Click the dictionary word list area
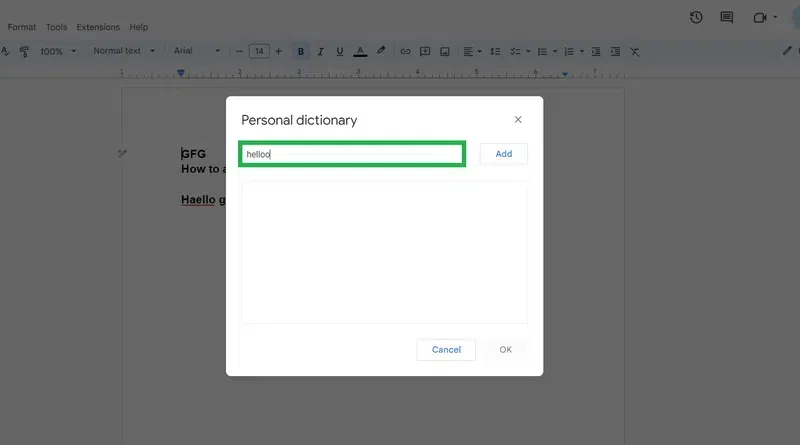800x445 pixels. [384, 252]
